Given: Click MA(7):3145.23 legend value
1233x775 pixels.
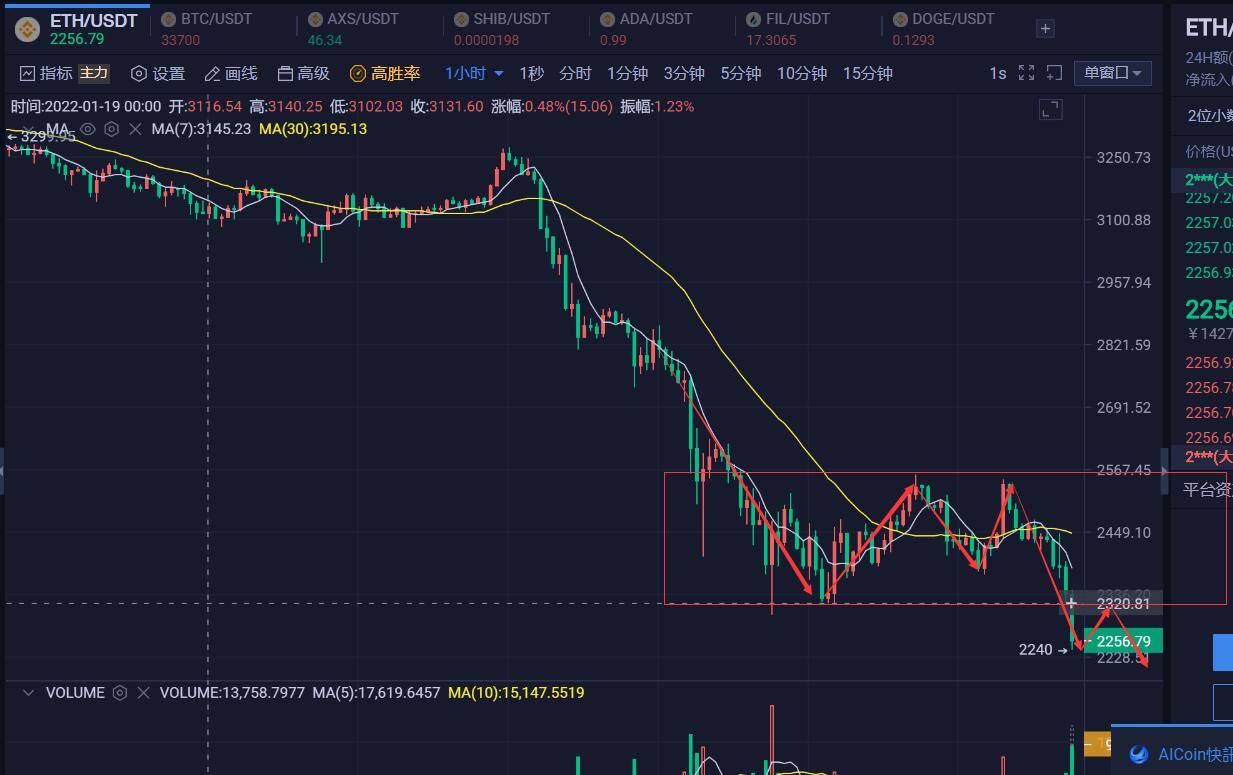Looking at the screenshot, I should coord(201,129).
